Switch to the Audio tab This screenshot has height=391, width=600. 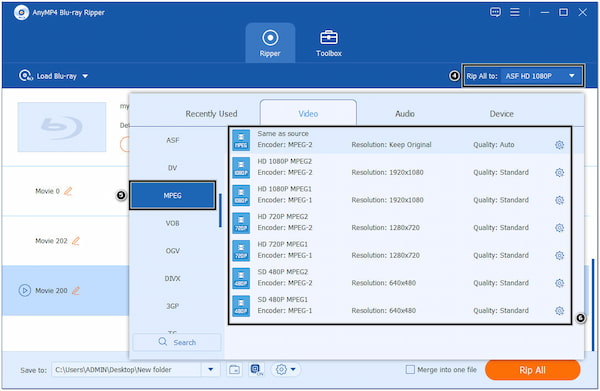[404, 114]
